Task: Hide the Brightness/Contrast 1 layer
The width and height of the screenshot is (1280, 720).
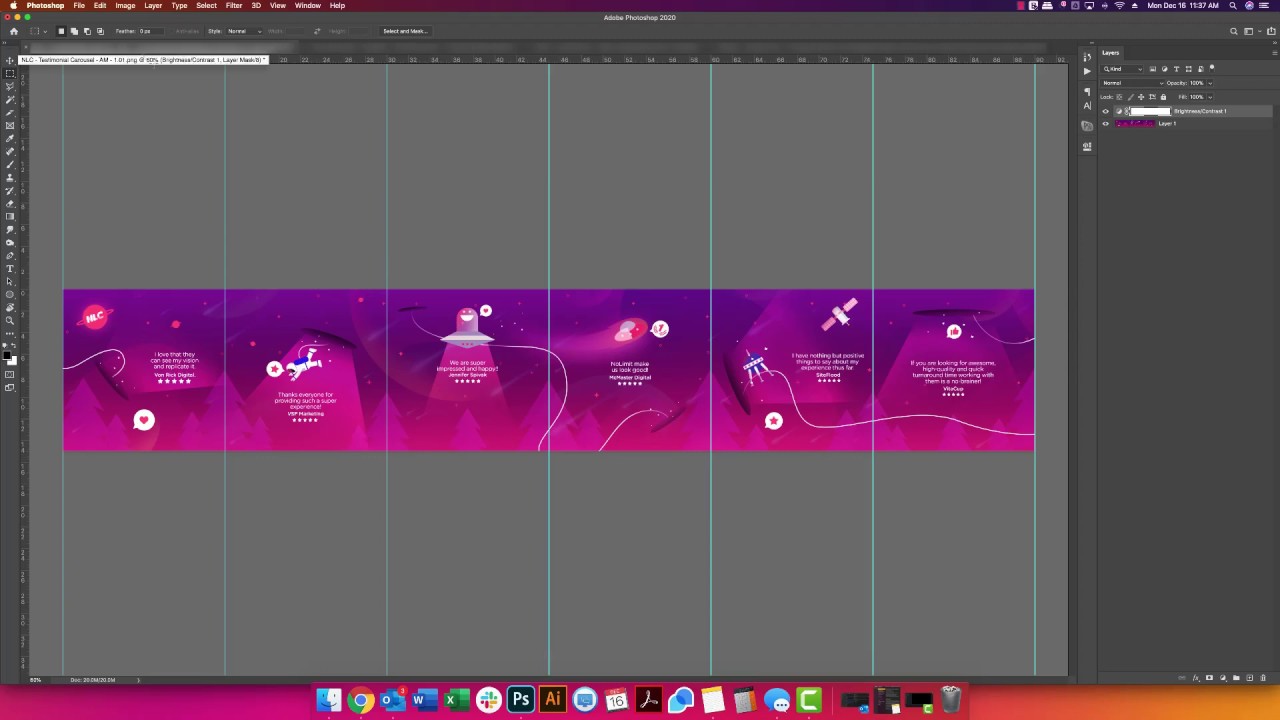Action: point(1106,111)
